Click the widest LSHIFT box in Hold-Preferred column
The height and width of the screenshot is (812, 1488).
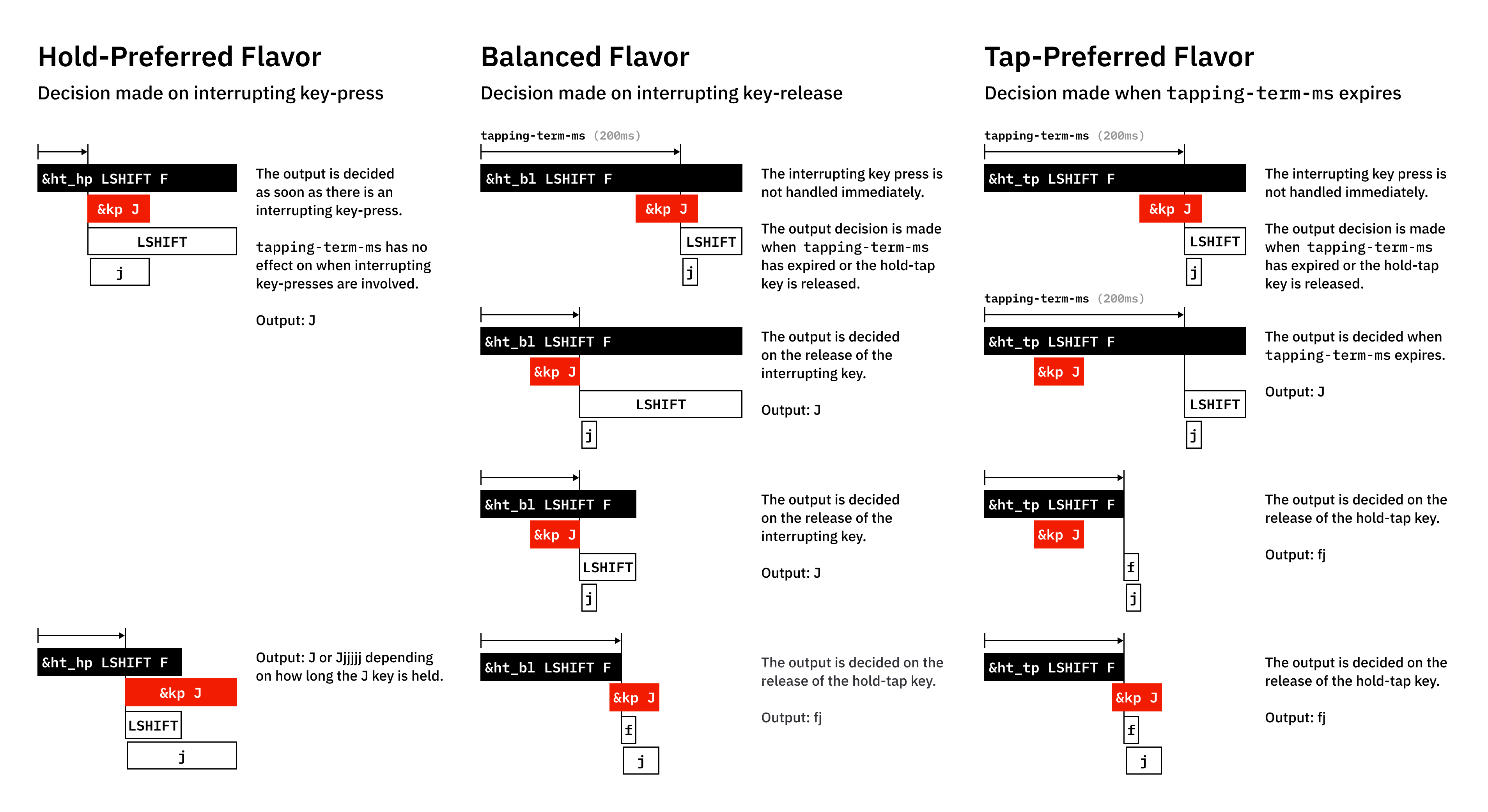(162, 241)
